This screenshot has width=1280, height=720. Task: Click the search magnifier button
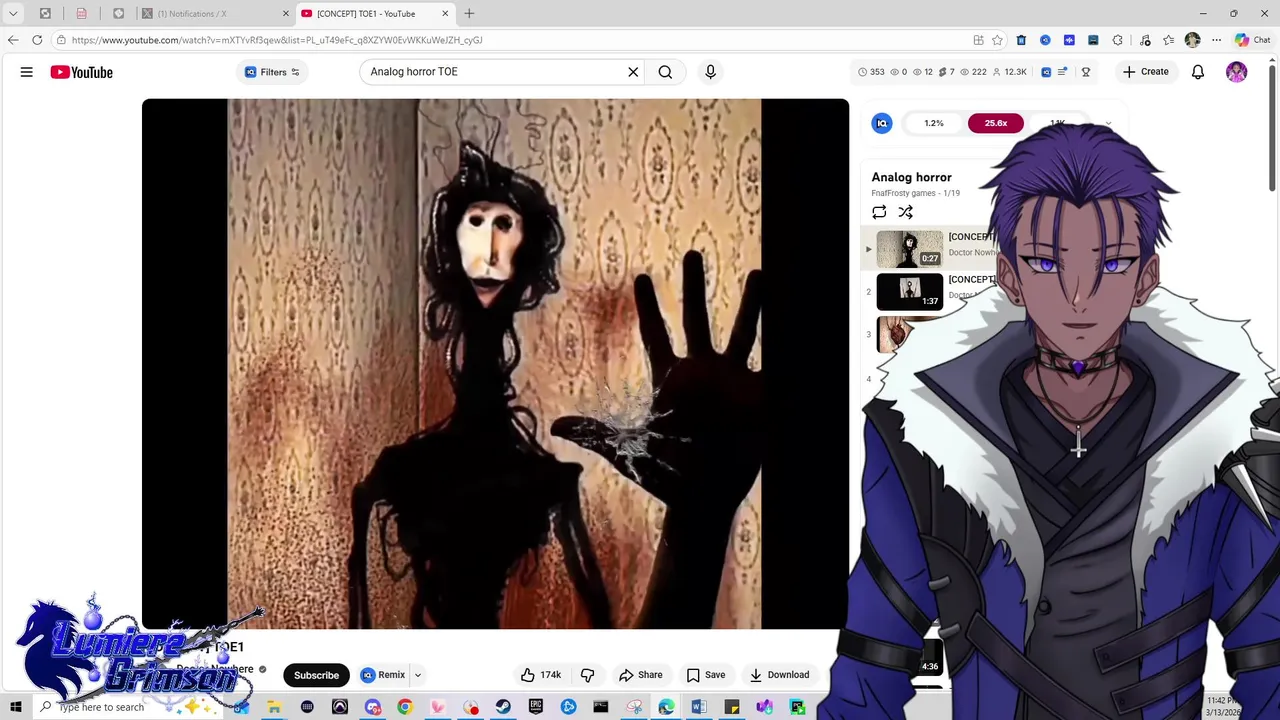[x=665, y=72]
